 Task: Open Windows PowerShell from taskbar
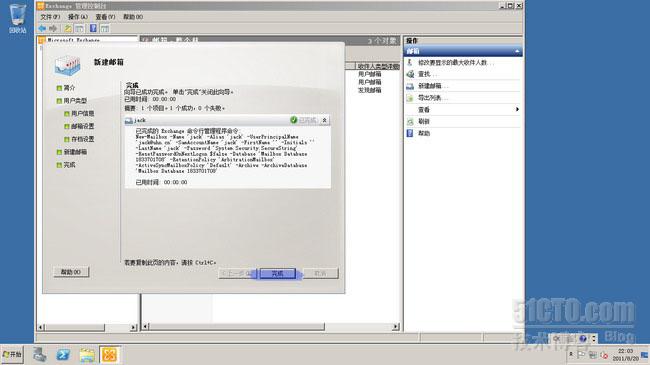(x=63, y=355)
